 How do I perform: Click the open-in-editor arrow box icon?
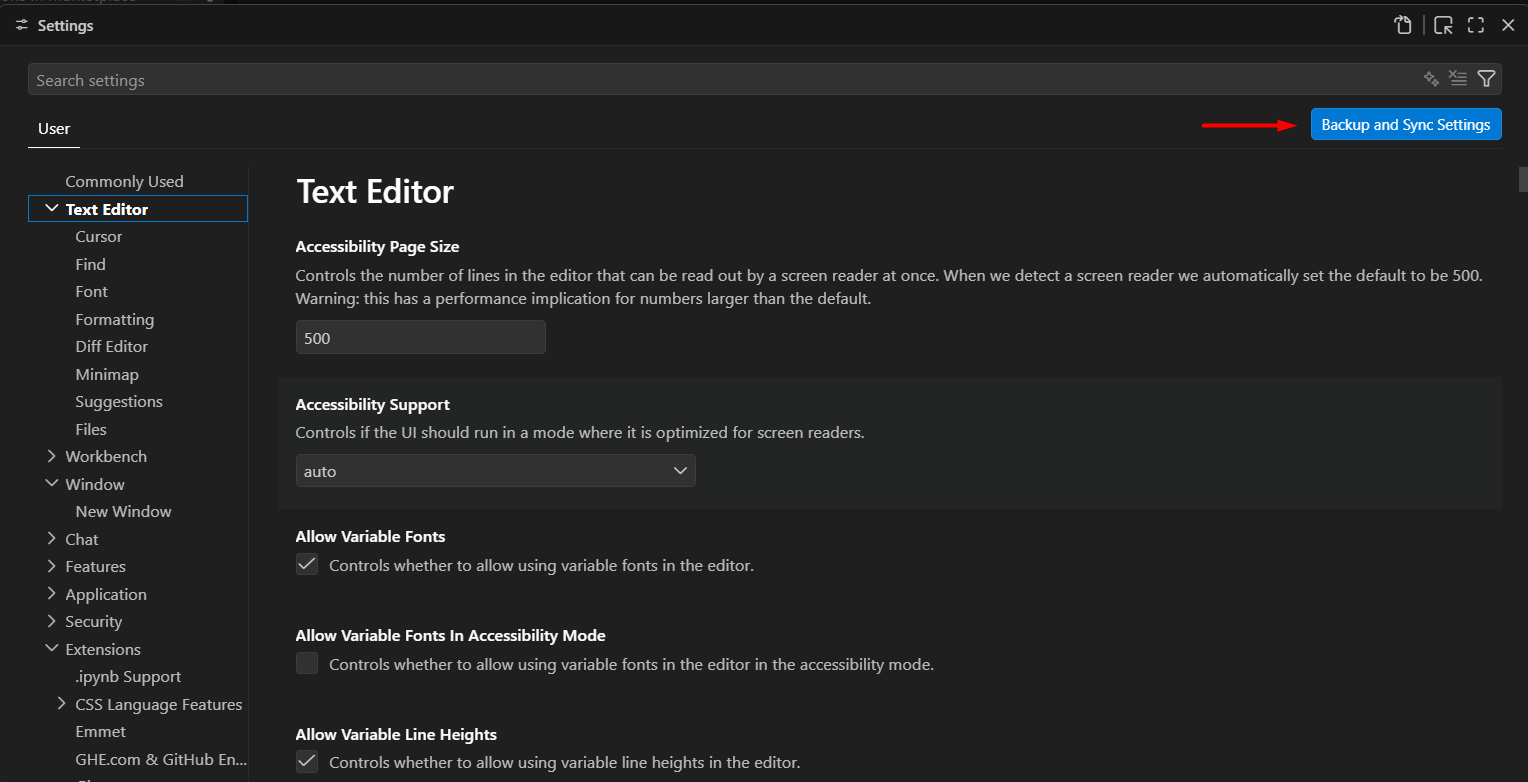click(1443, 26)
